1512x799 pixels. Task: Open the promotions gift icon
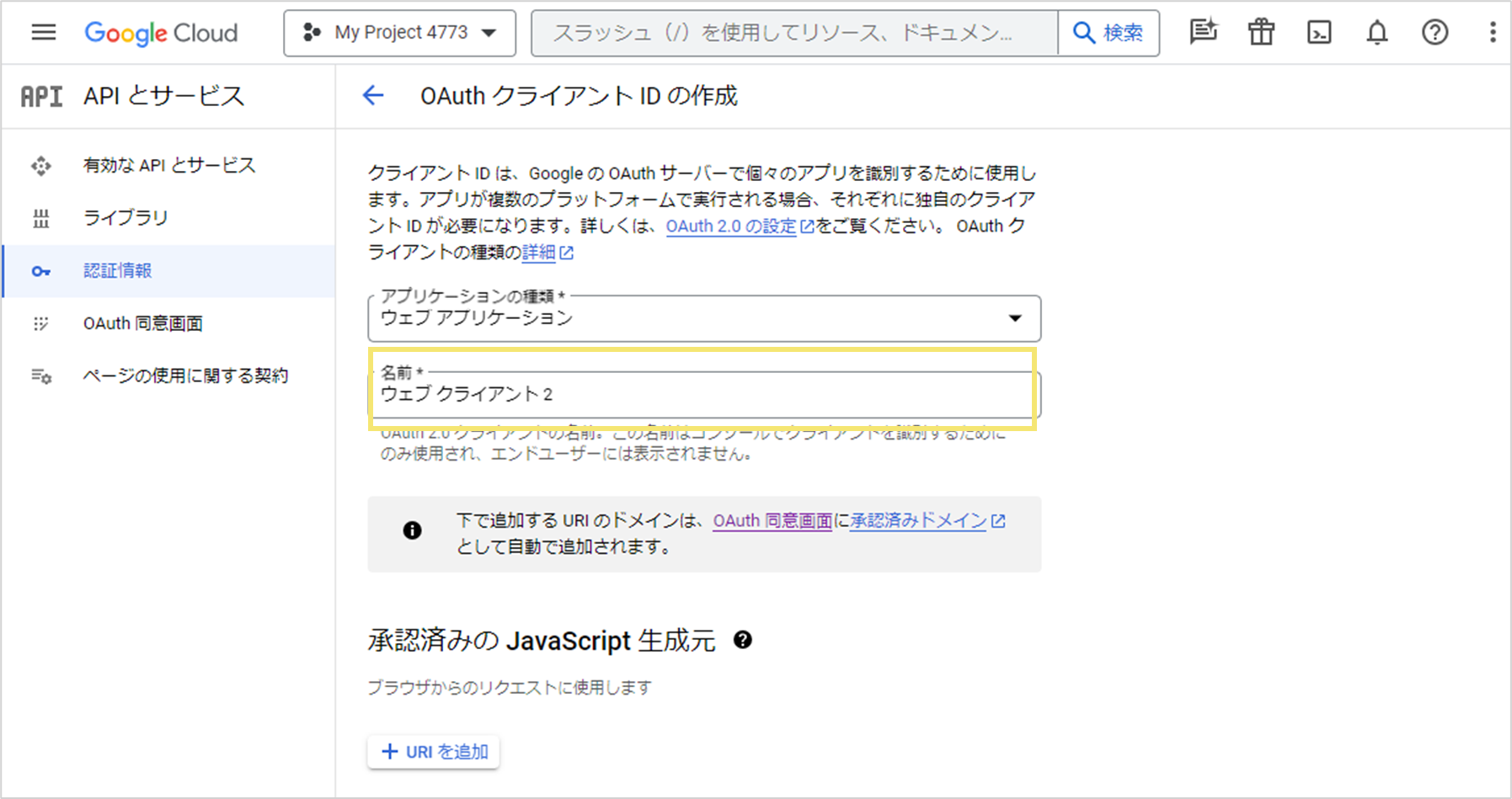point(1260,32)
